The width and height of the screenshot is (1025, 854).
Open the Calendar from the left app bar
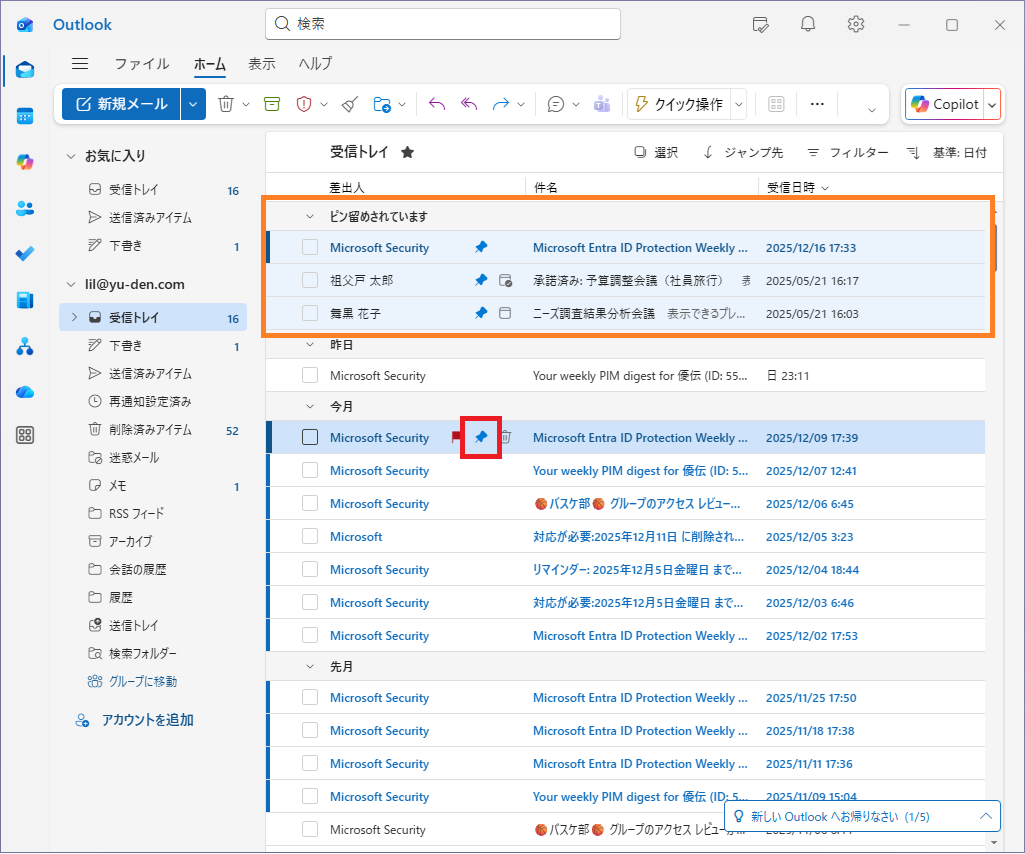25,116
